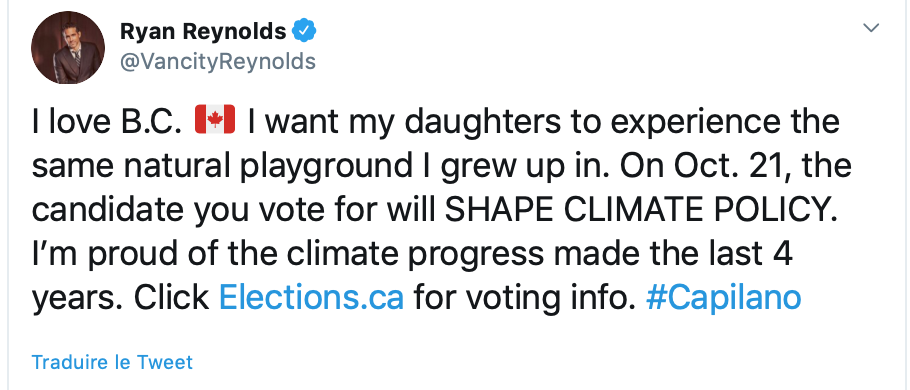Visit the @VancityReynolds handle
This screenshot has height=390, width=910.
(x=218, y=61)
